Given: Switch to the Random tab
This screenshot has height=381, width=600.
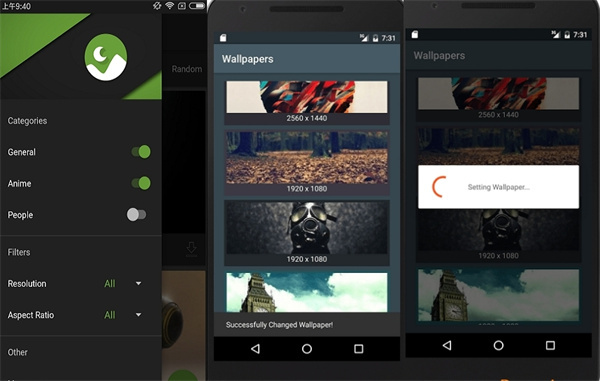Looking at the screenshot, I should click(187, 69).
